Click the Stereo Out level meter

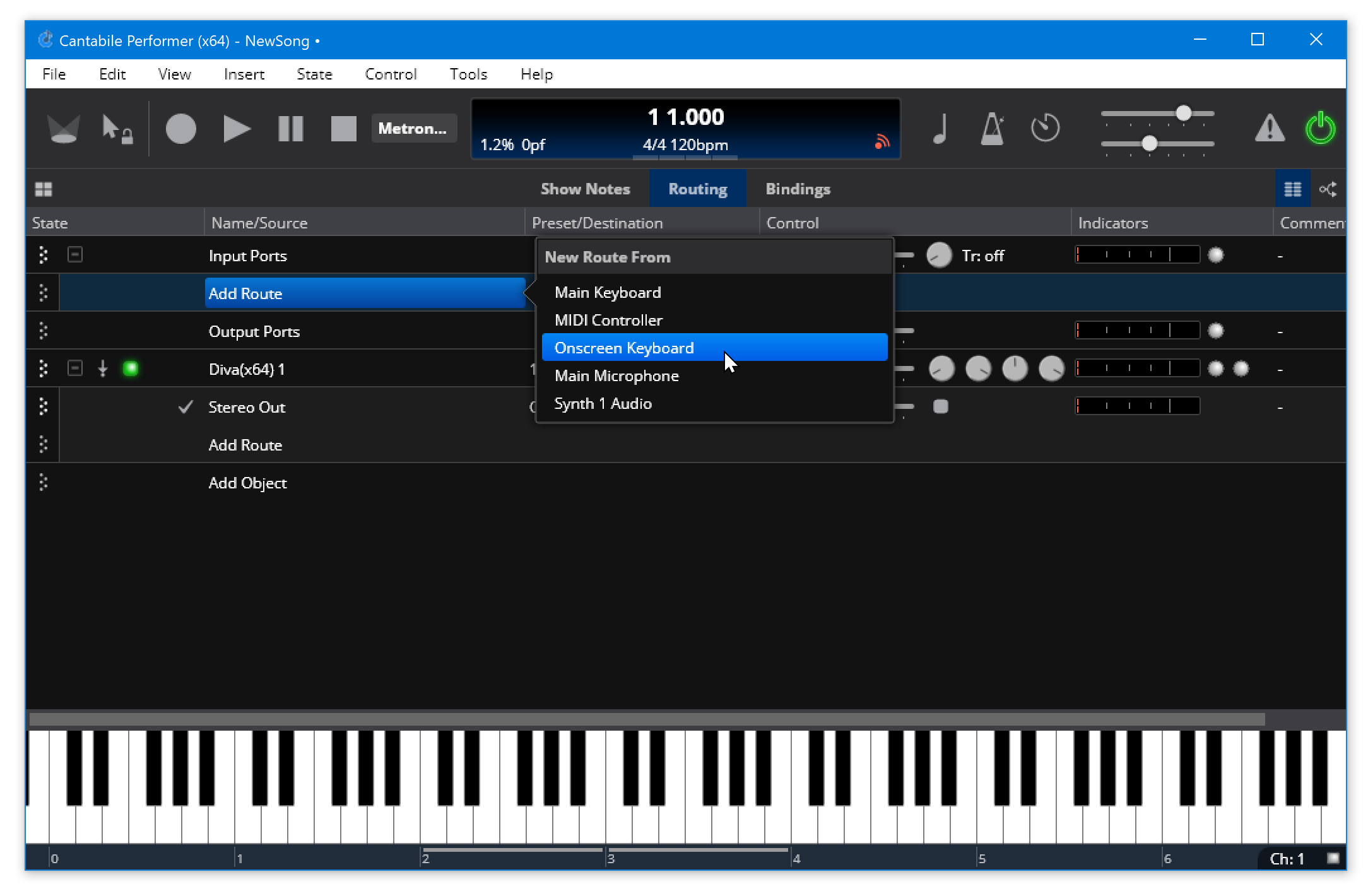[x=1137, y=406]
